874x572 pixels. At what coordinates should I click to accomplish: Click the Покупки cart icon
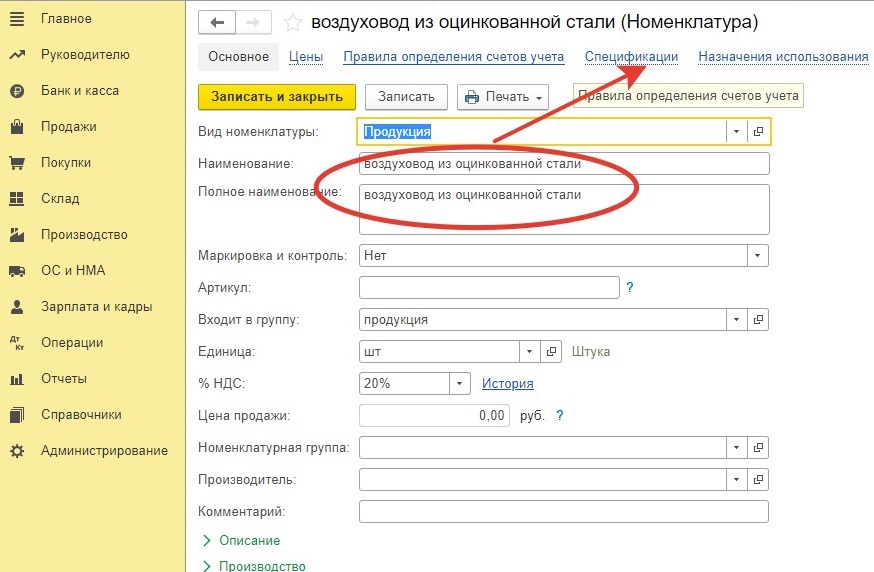coord(17,163)
